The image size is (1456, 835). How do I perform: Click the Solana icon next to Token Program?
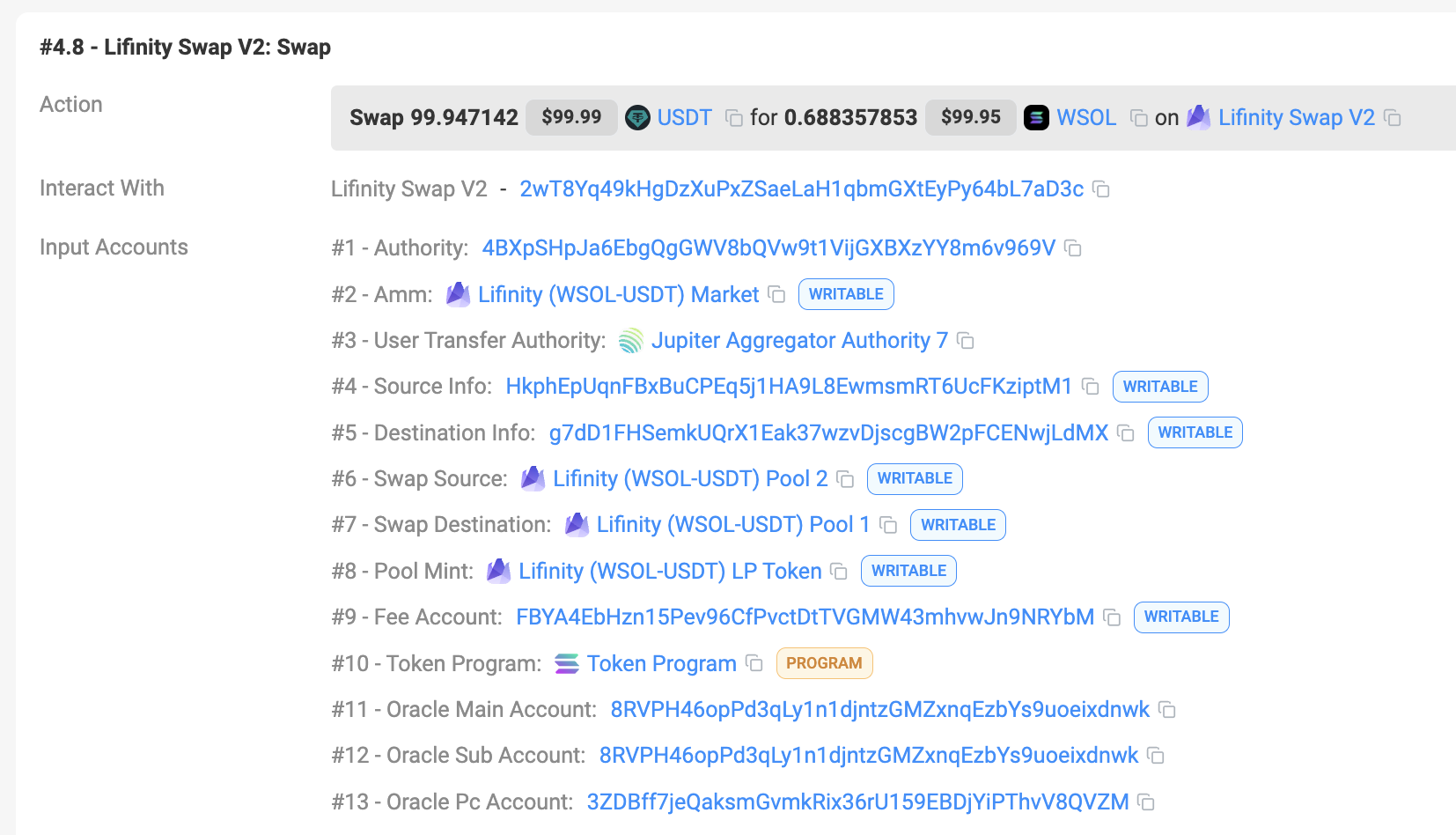566,662
